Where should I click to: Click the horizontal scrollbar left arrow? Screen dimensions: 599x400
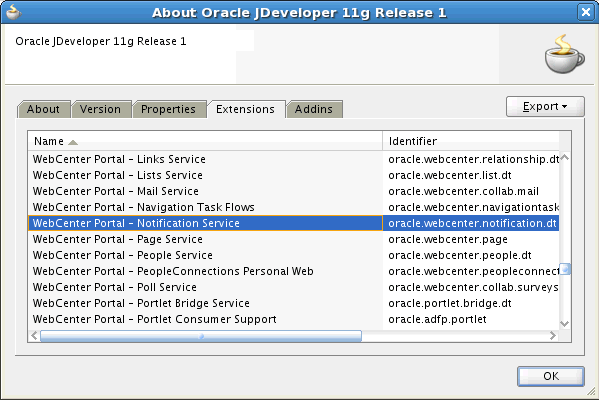coord(34,336)
